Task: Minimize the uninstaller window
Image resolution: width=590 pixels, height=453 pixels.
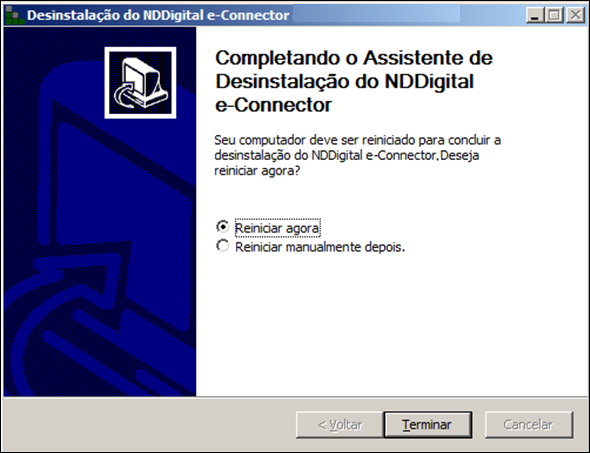Action: coord(535,15)
